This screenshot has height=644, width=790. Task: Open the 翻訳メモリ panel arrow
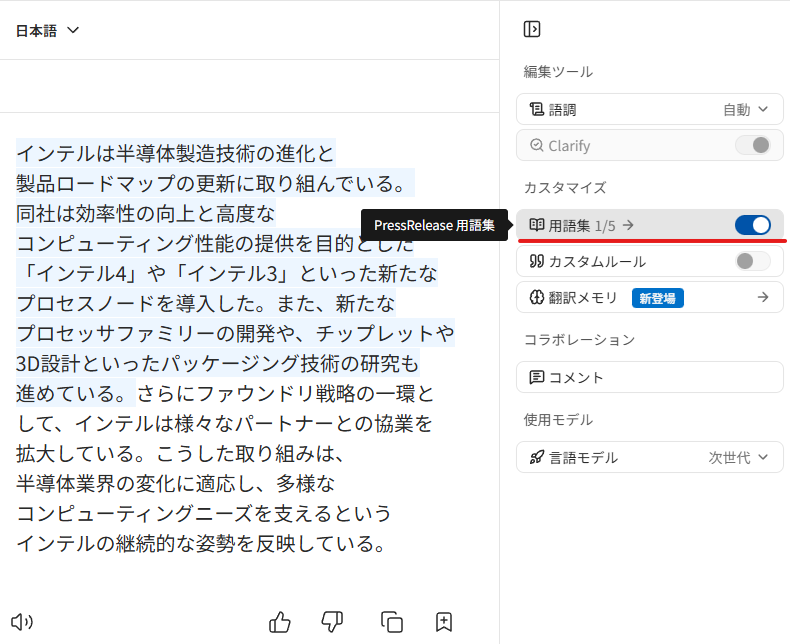762,297
